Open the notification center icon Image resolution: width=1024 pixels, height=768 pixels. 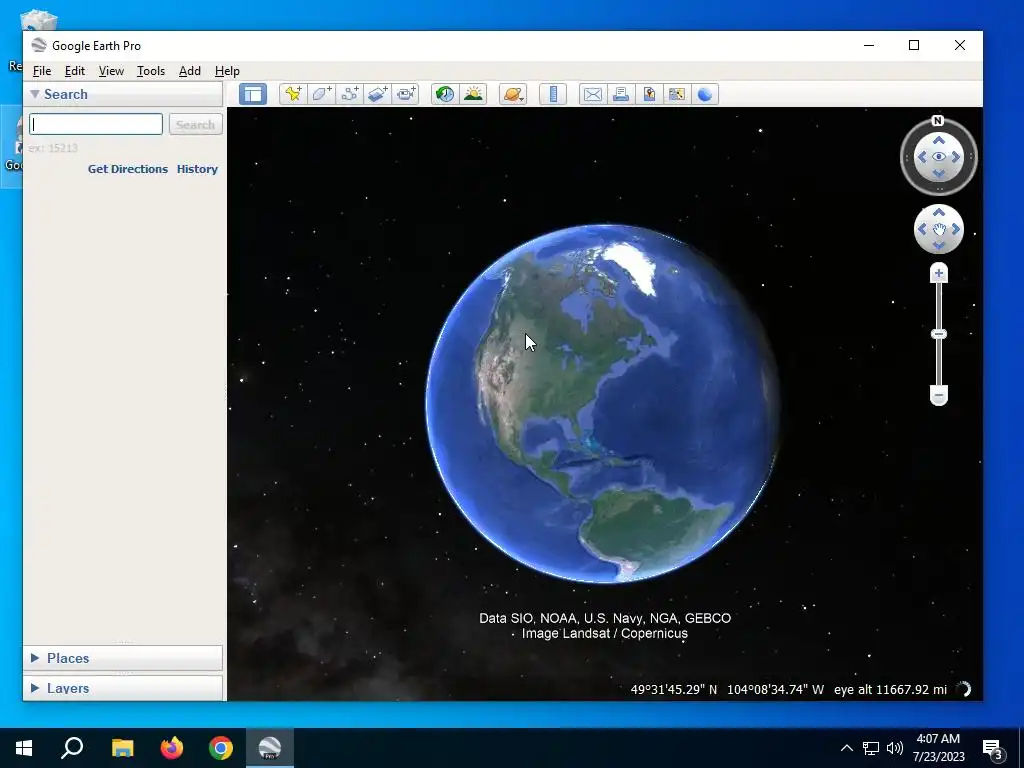point(993,748)
